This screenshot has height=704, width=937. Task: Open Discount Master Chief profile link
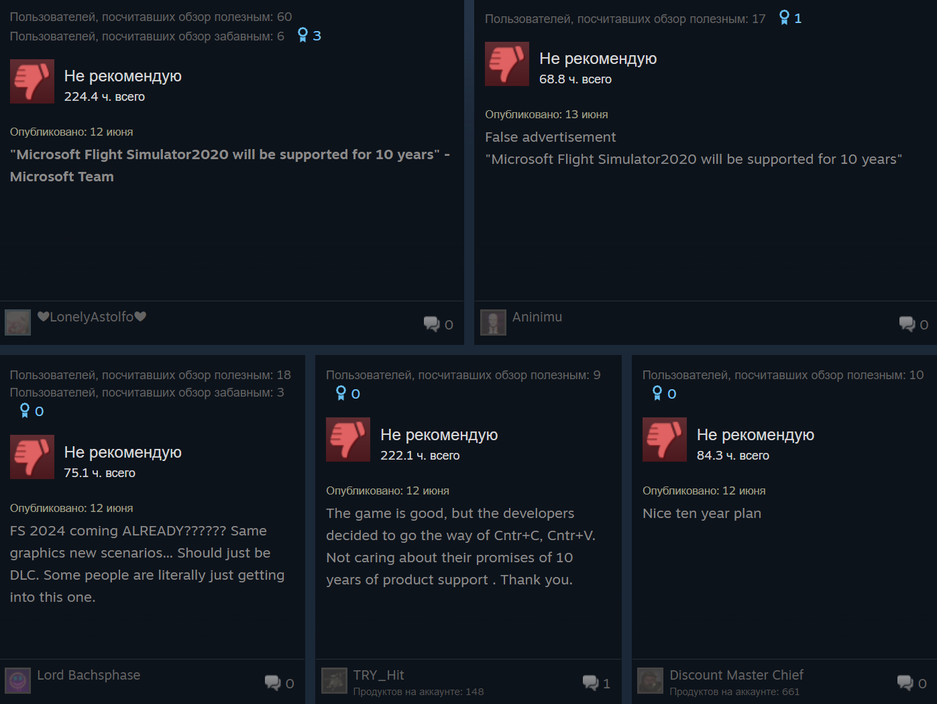coord(736,675)
